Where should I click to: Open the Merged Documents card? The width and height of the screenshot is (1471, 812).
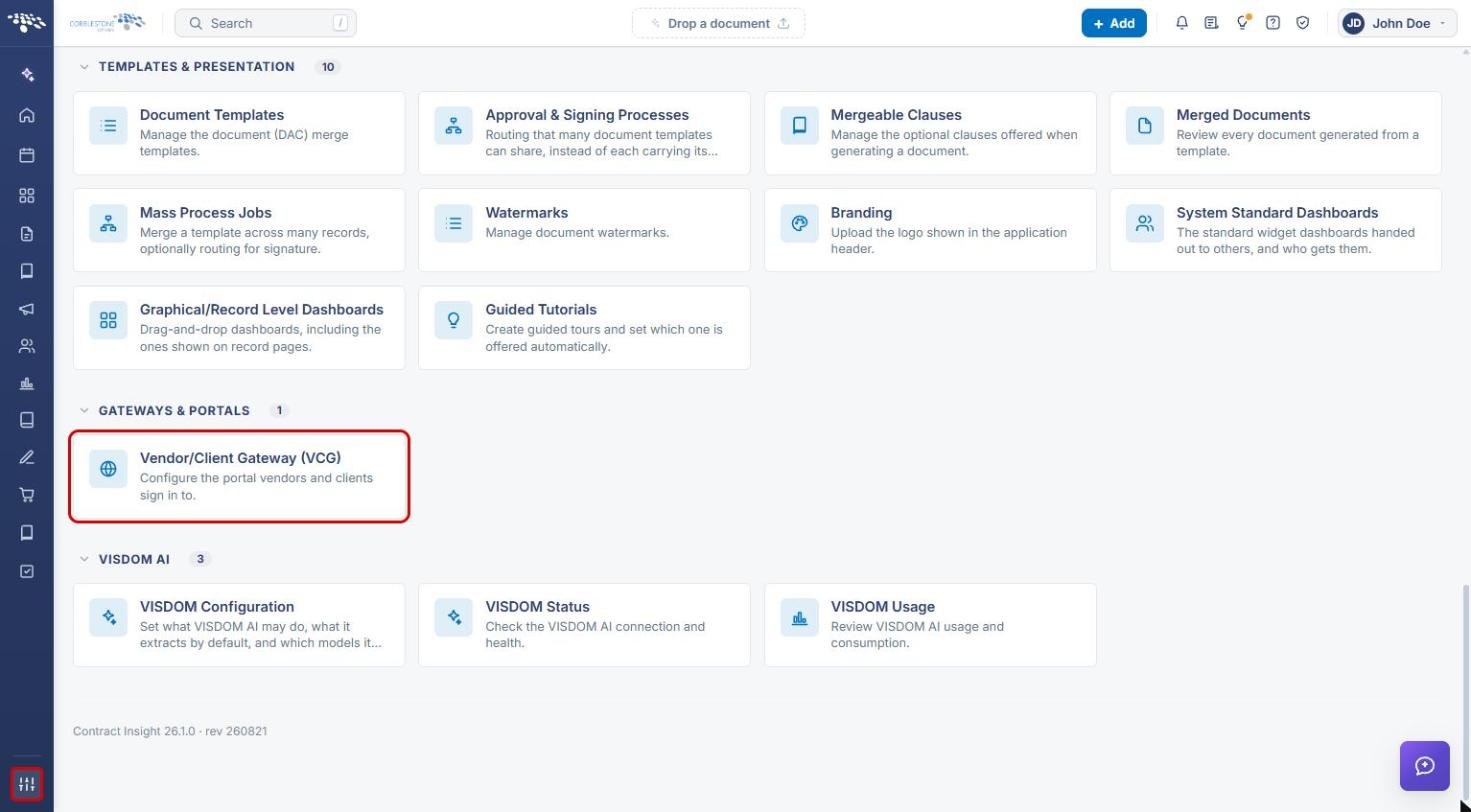[1275, 133]
